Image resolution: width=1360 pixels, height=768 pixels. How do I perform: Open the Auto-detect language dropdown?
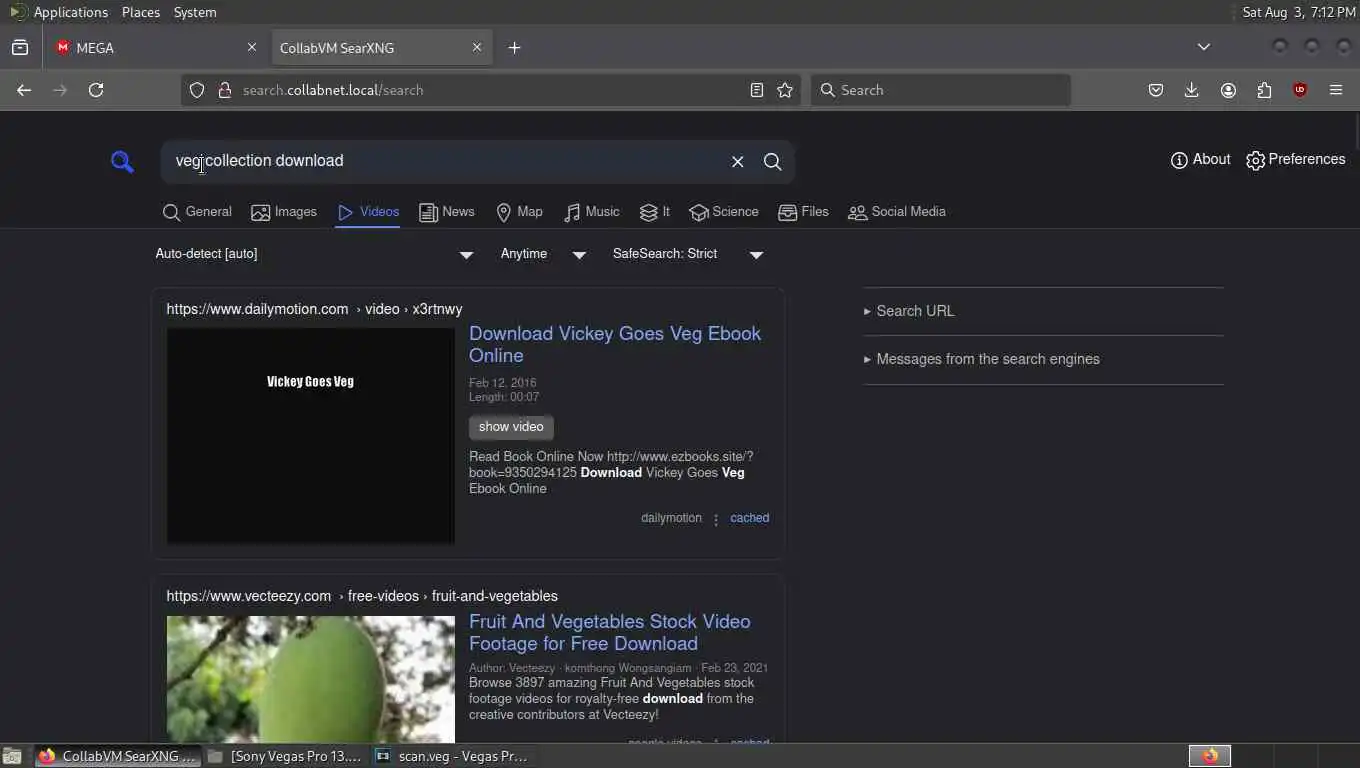314,254
